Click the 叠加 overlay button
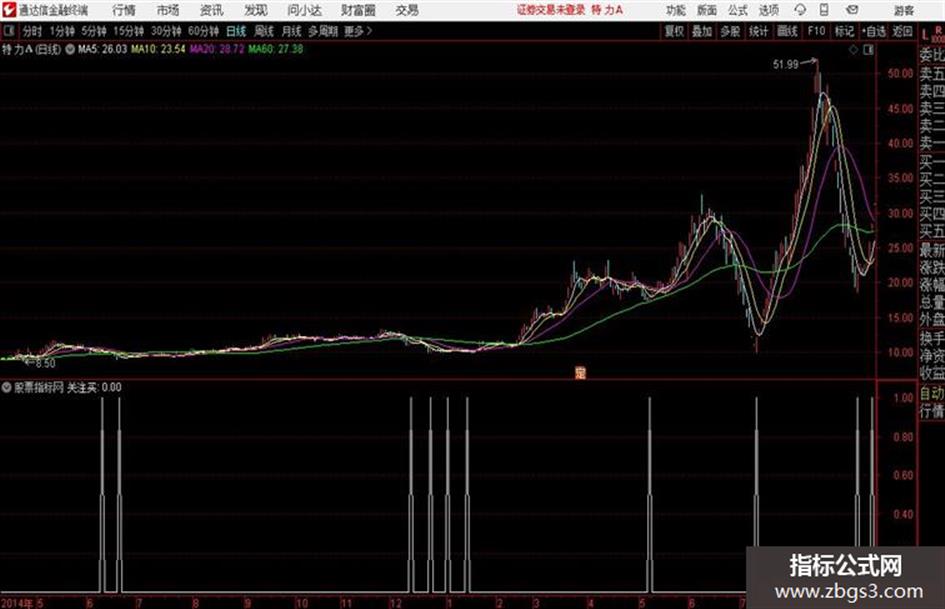This screenshot has width=945, height=609. tap(702, 31)
